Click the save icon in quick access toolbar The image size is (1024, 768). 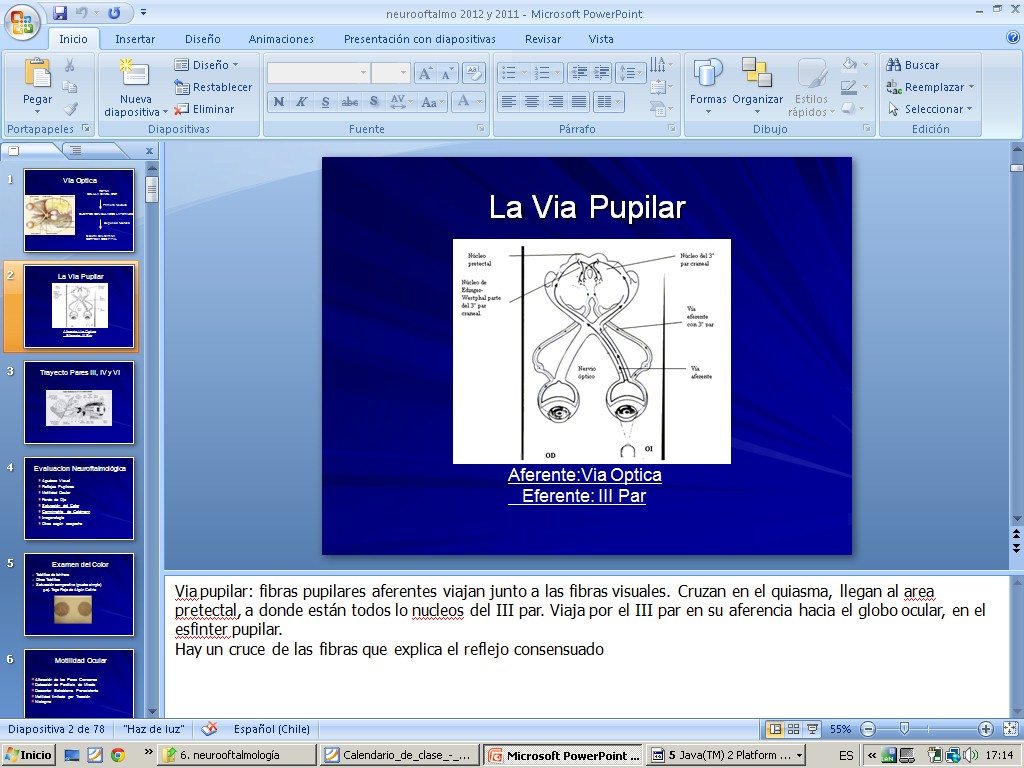60,13
